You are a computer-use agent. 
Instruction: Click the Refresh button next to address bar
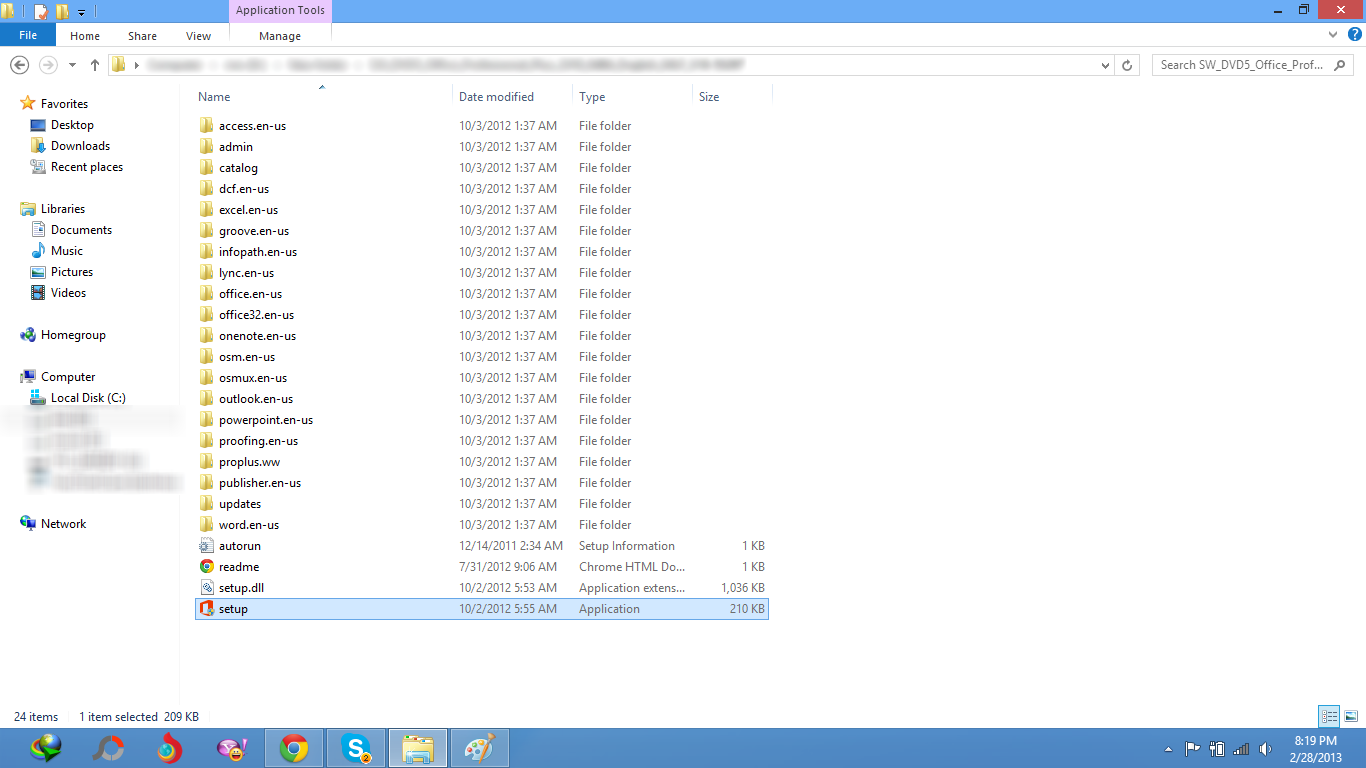pyautogui.click(x=1127, y=65)
